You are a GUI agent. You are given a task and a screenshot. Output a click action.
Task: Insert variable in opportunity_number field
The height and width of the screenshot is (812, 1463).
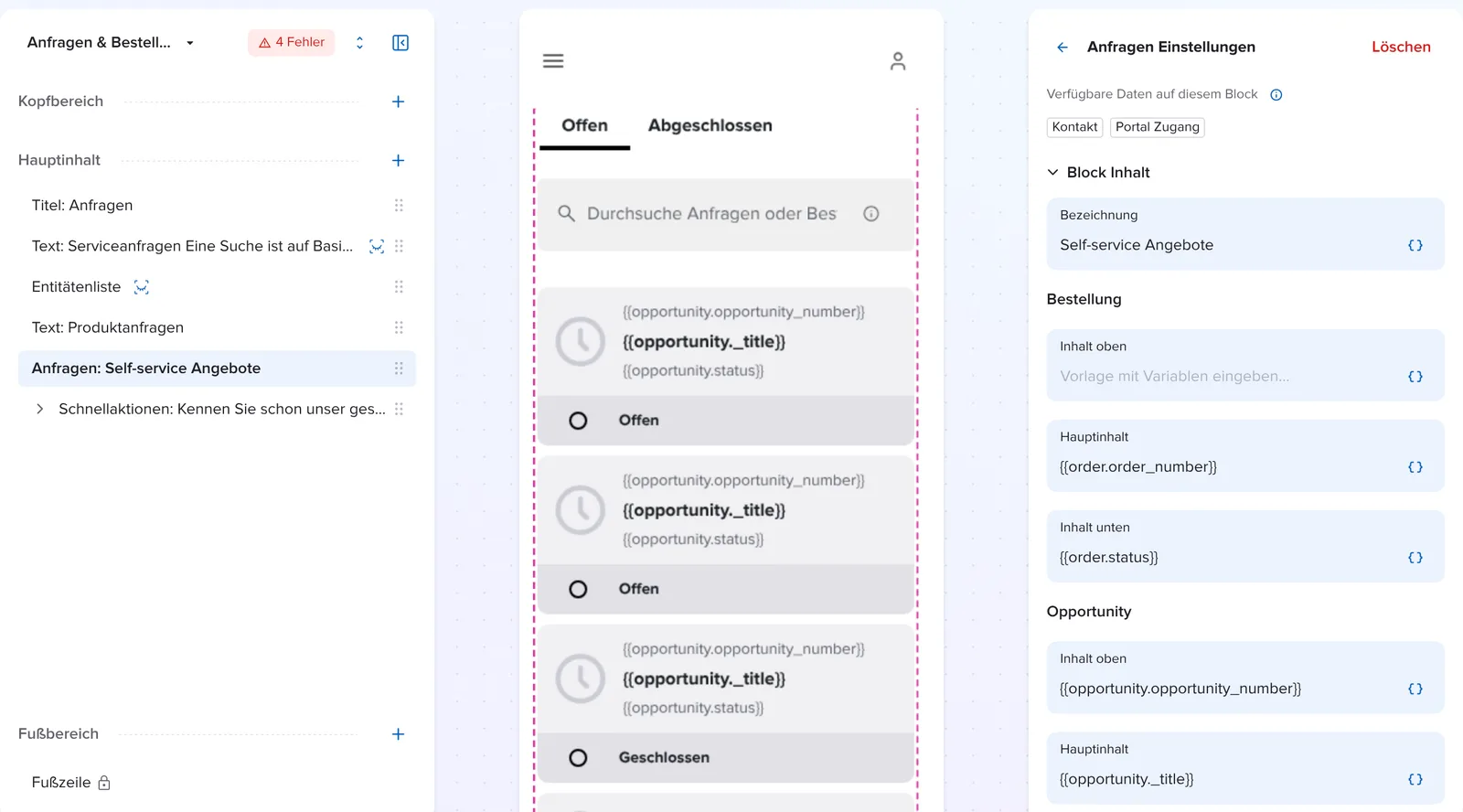(1415, 689)
